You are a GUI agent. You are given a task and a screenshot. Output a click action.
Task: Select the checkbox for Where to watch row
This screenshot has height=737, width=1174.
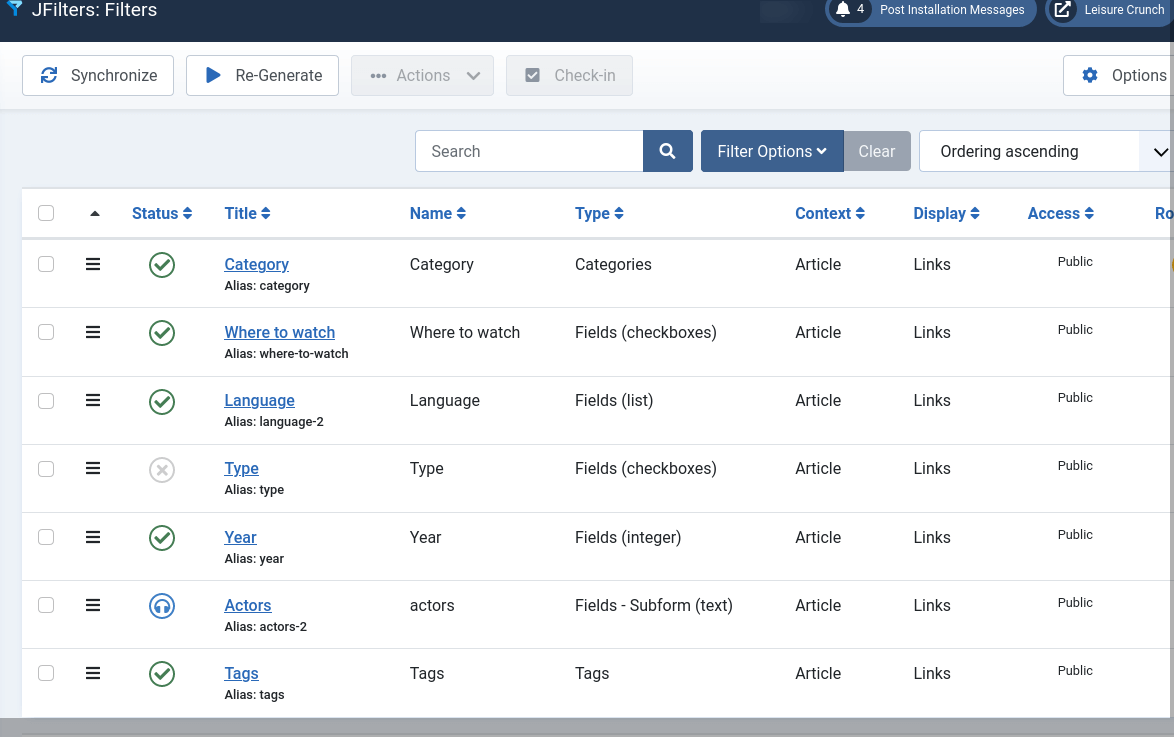click(x=46, y=332)
